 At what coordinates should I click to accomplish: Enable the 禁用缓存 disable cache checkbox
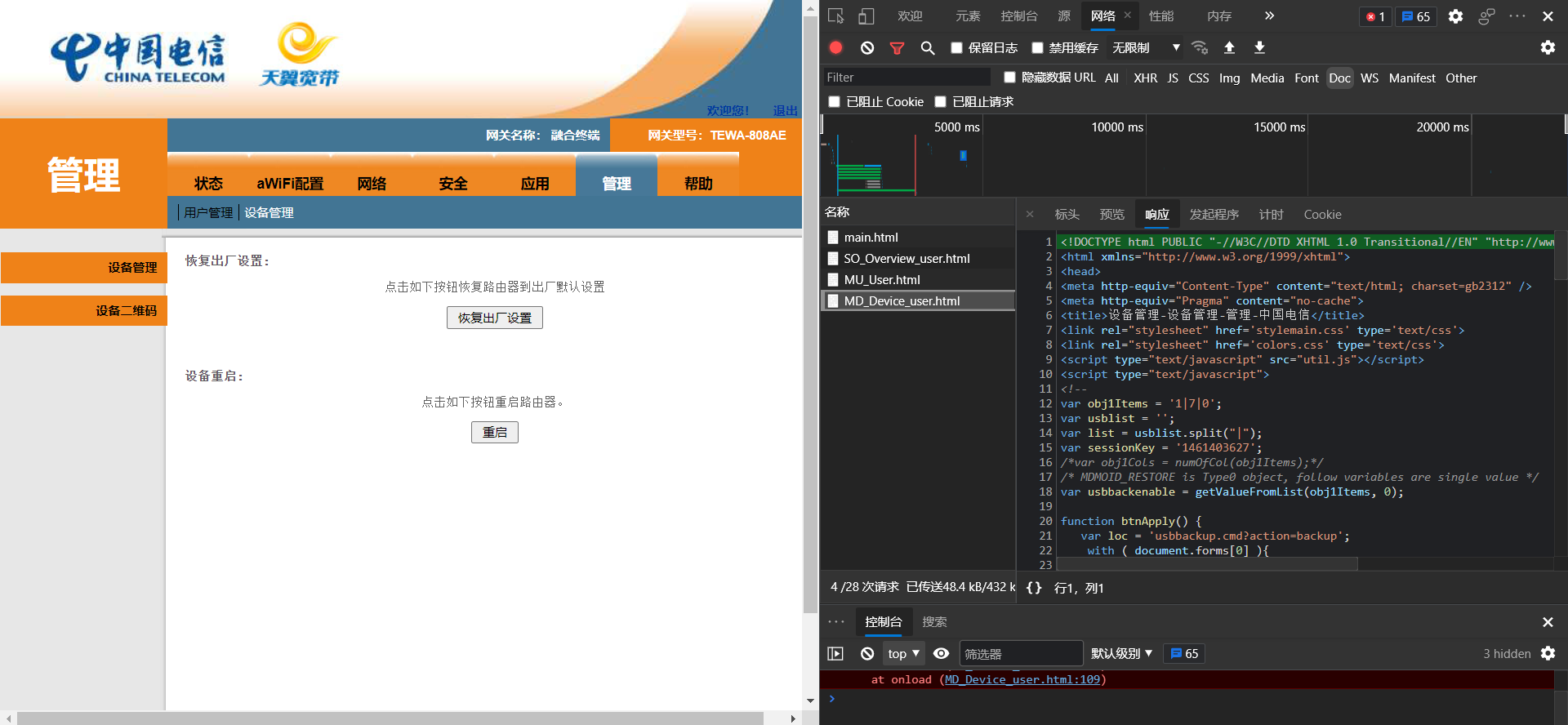pyautogui.click(x=1037, y=48)
